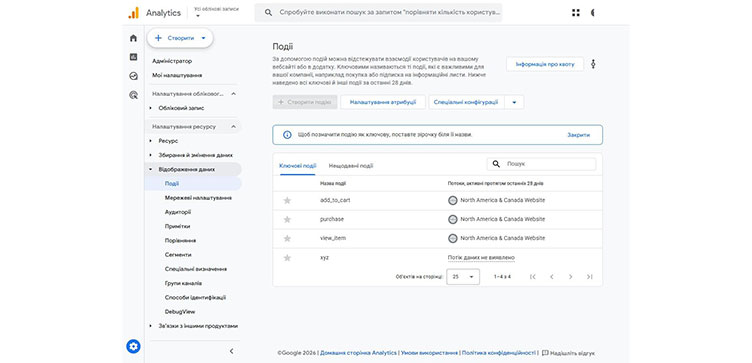Star the purchase event as key event
Screen dimensions: 752x363
pyautogui.click(x=287, y=219)
